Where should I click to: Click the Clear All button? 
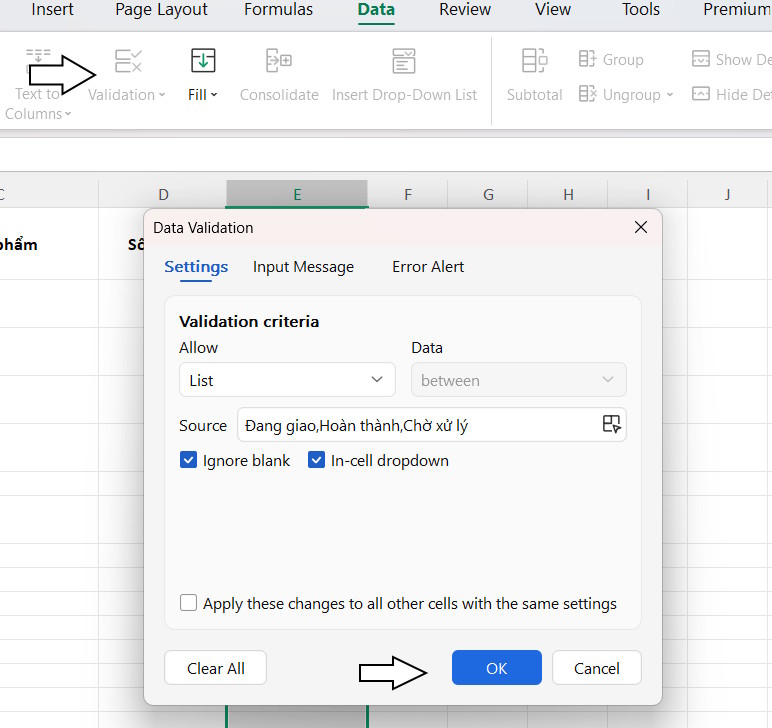[215, 668]
